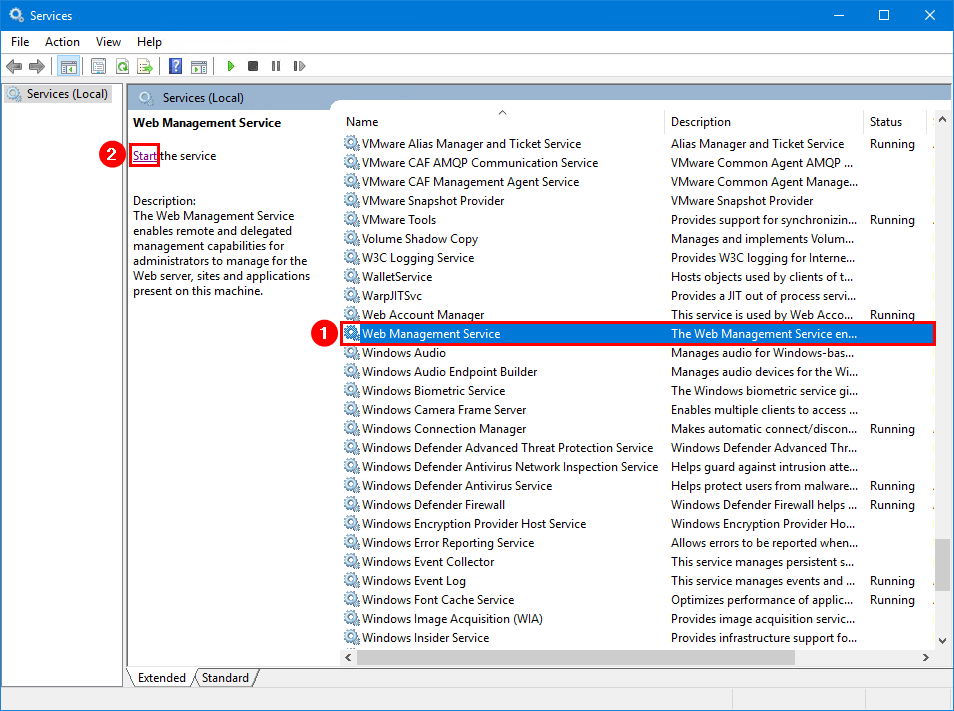Click gear icon beside Windows Insider Service
The image size is (954, 711).
click(352, 637)
